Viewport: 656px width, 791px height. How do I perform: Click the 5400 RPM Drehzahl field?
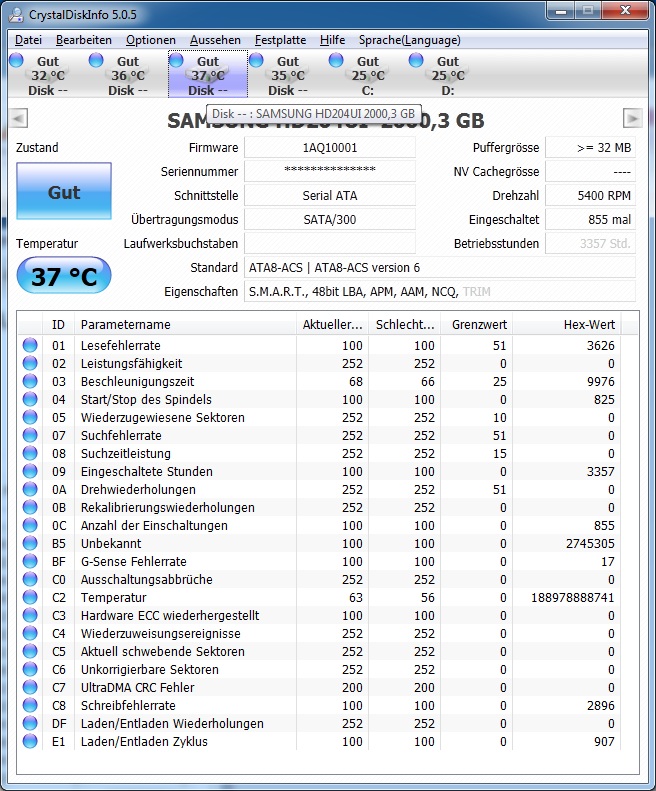(590, 195)
